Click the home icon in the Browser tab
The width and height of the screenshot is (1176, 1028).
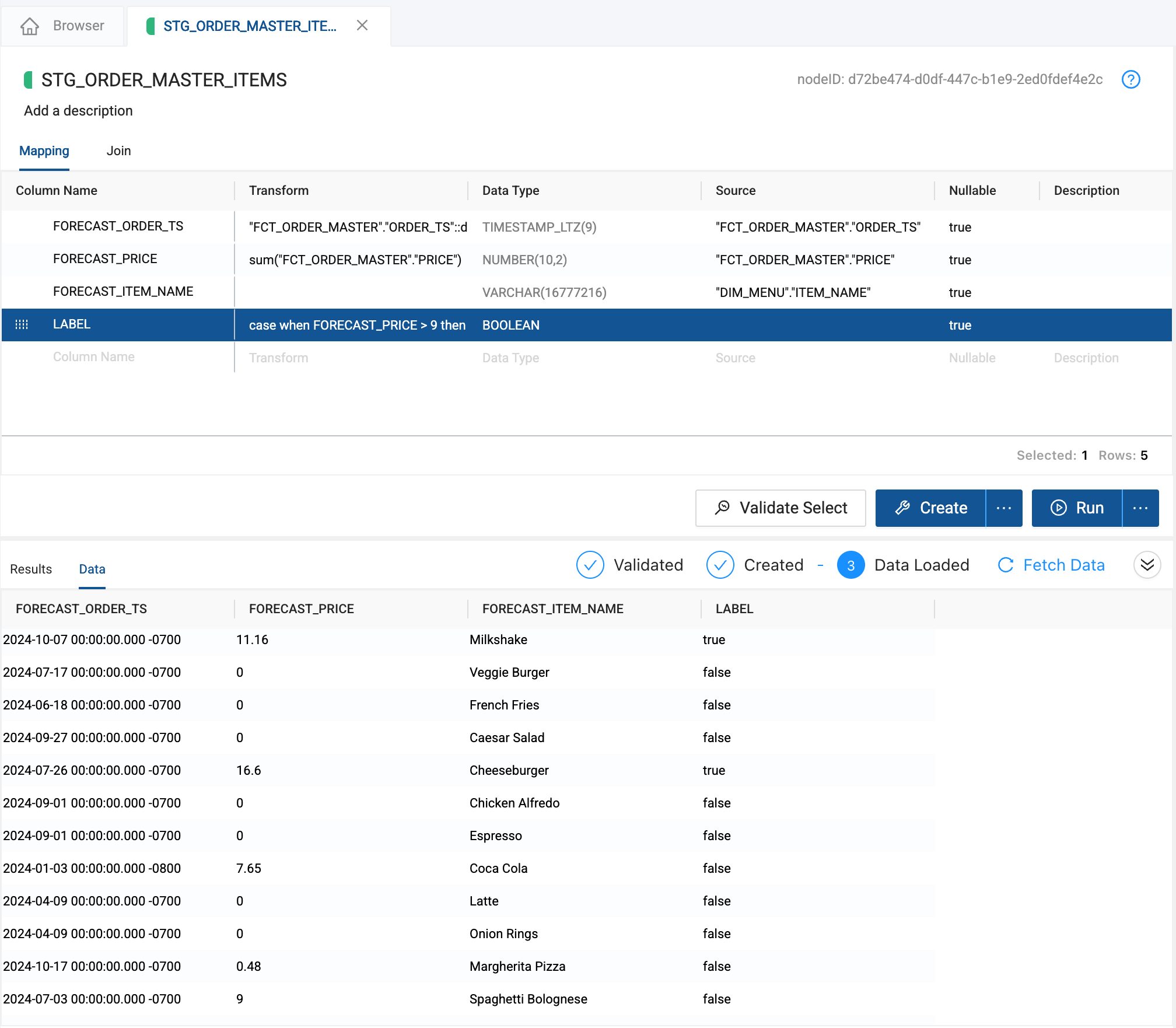coord(30,26)
